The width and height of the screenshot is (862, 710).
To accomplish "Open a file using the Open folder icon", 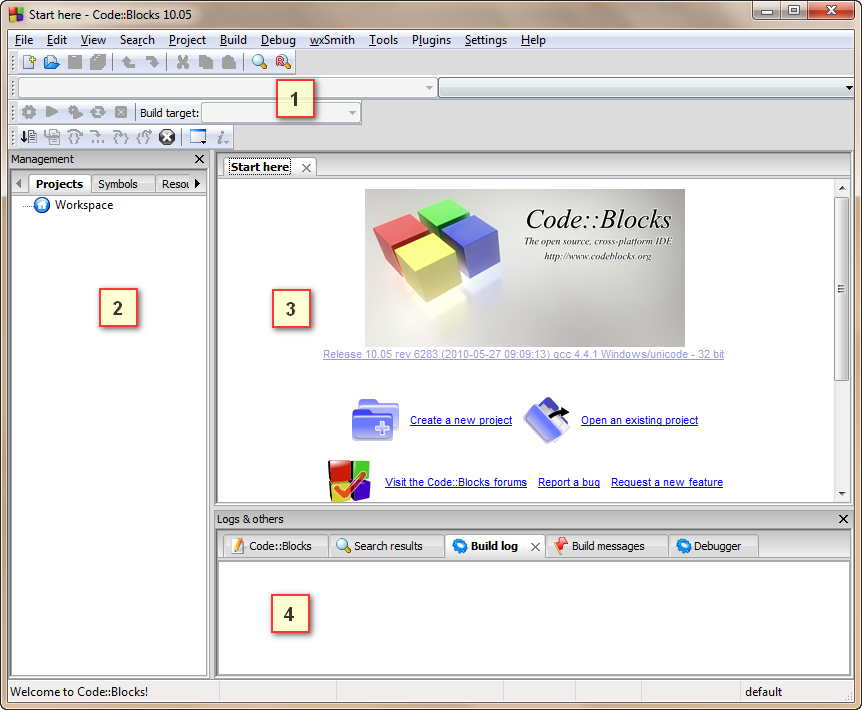I will point(52,61).
